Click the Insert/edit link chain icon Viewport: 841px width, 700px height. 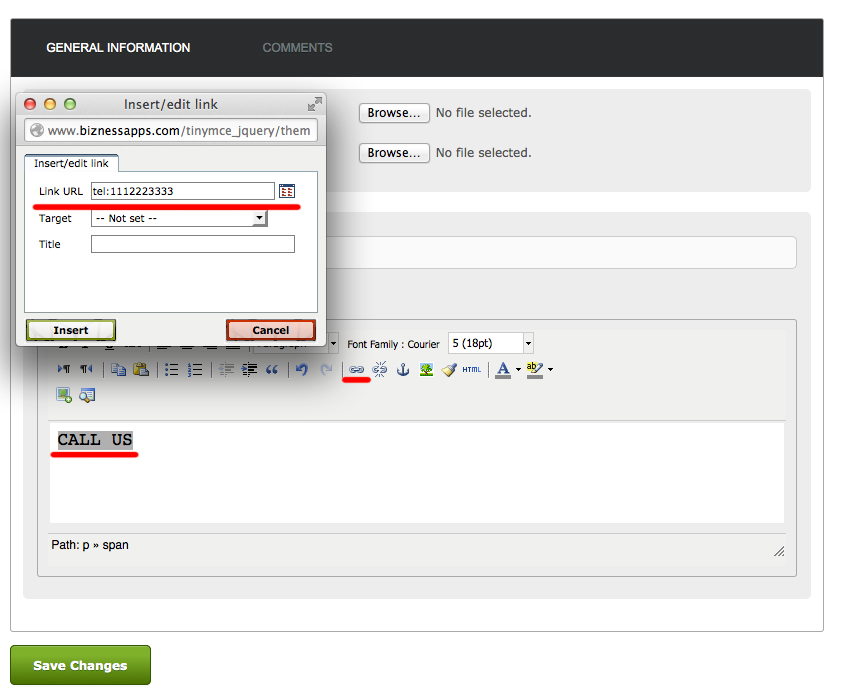pyautogui.click(x=357, y=370)
